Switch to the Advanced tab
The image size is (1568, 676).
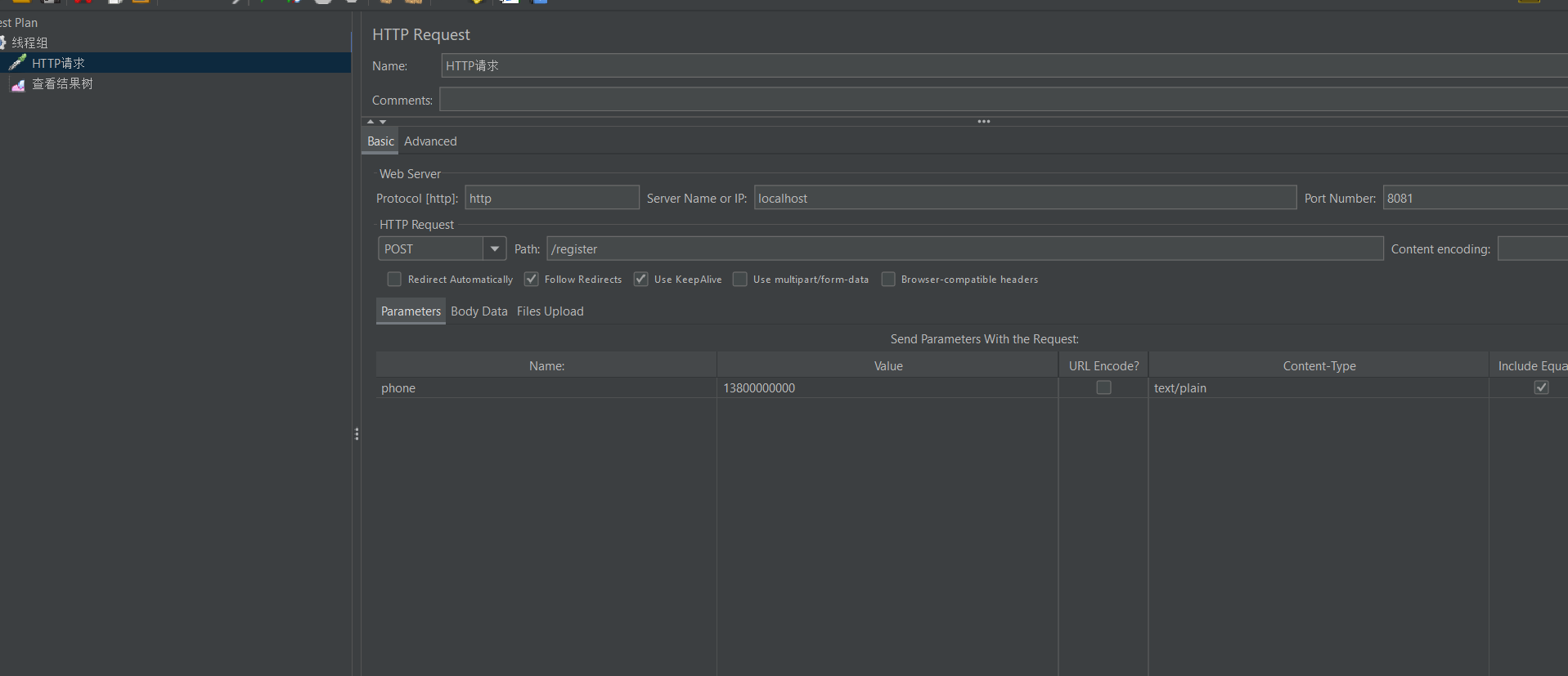click(x=430, y=141)
